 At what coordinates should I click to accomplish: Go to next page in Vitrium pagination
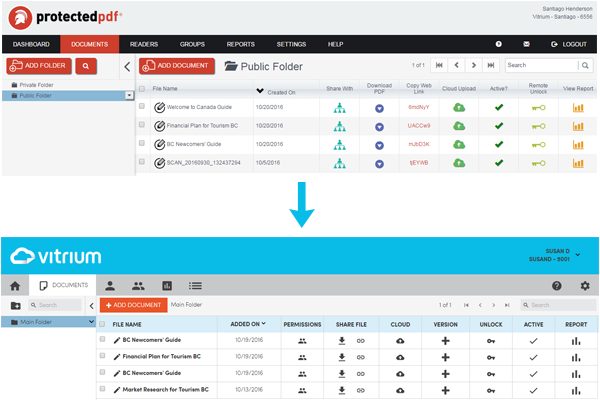[494, 305]
